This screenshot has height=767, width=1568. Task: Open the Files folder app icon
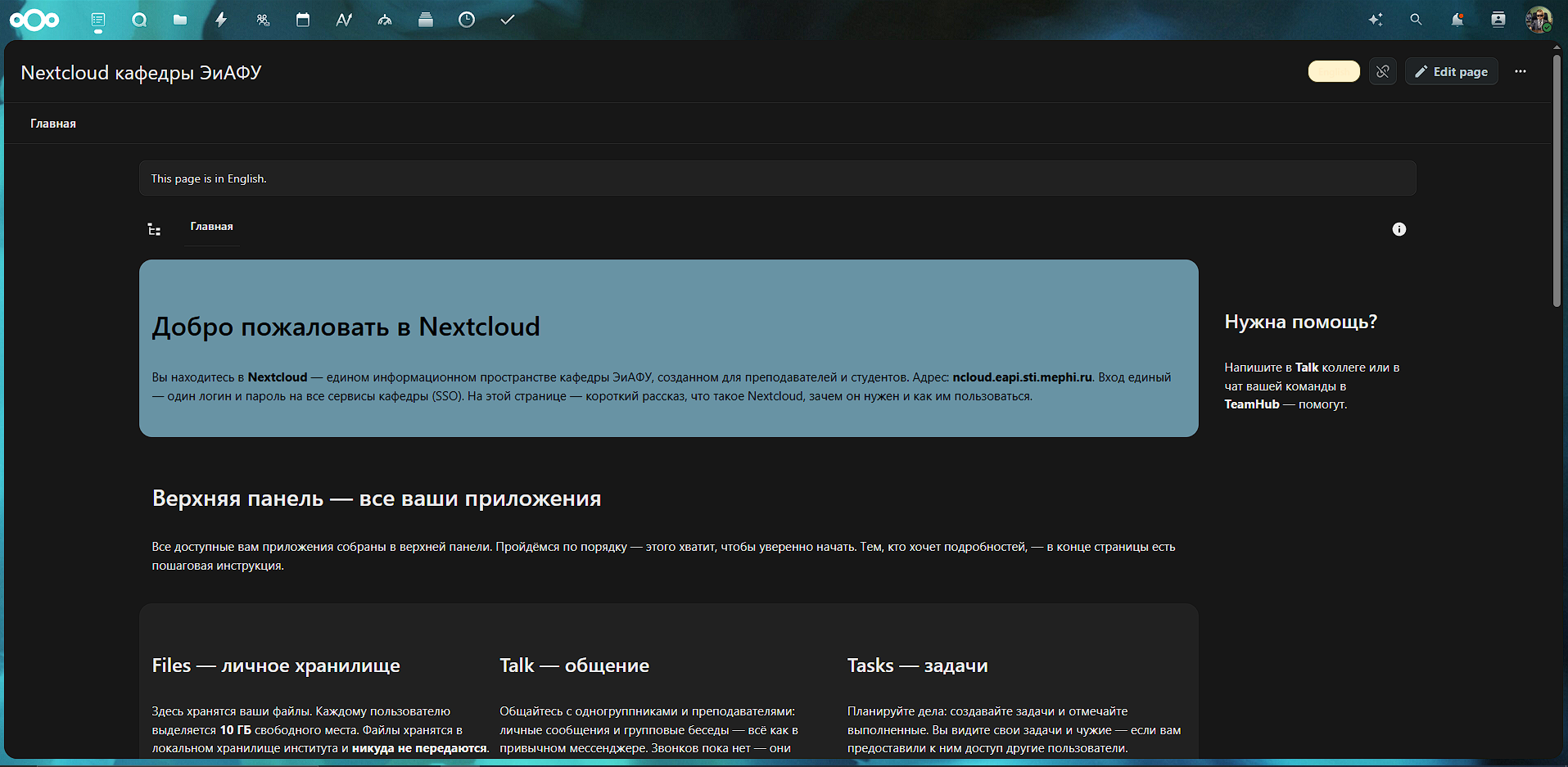(180, 20)
